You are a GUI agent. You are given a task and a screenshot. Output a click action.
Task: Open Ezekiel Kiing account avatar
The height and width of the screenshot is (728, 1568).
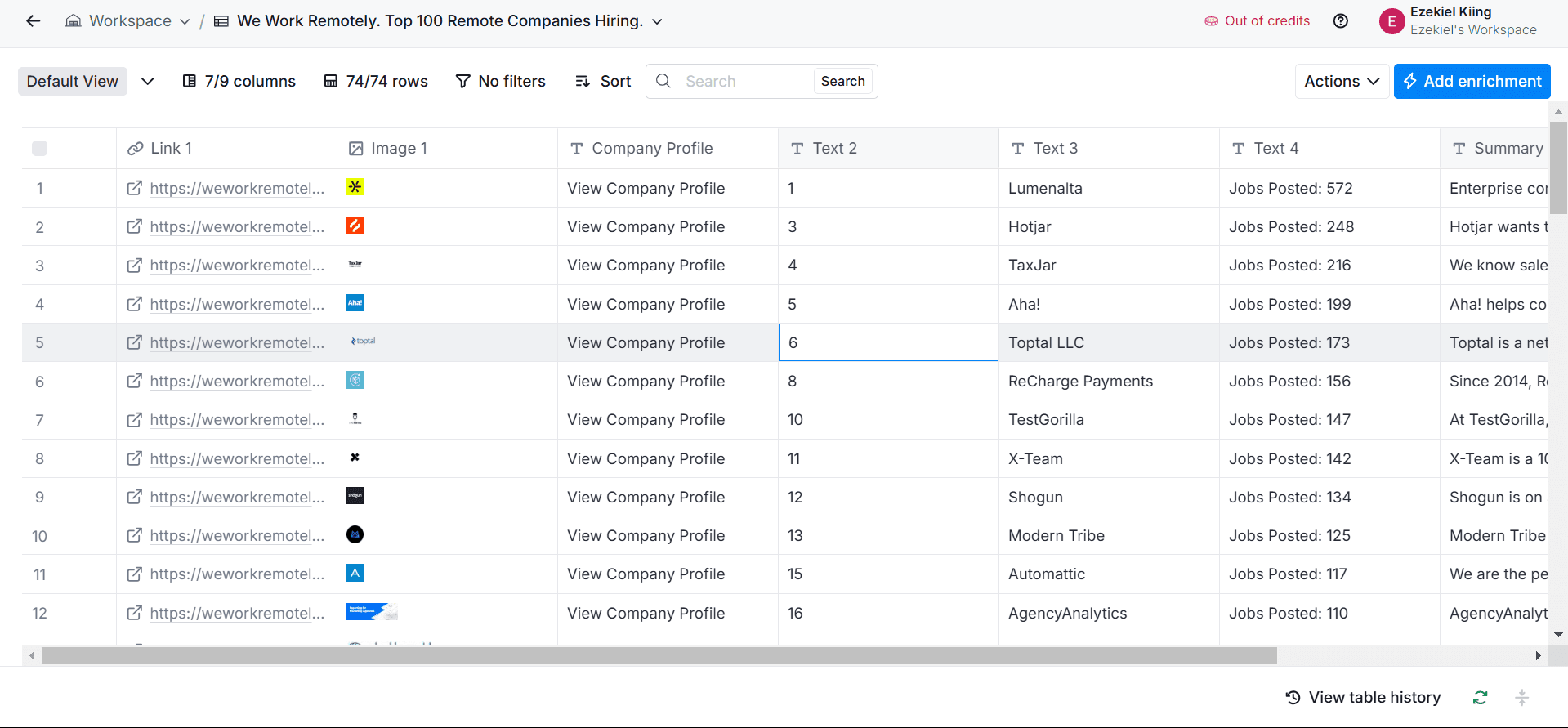(1392, 21)
